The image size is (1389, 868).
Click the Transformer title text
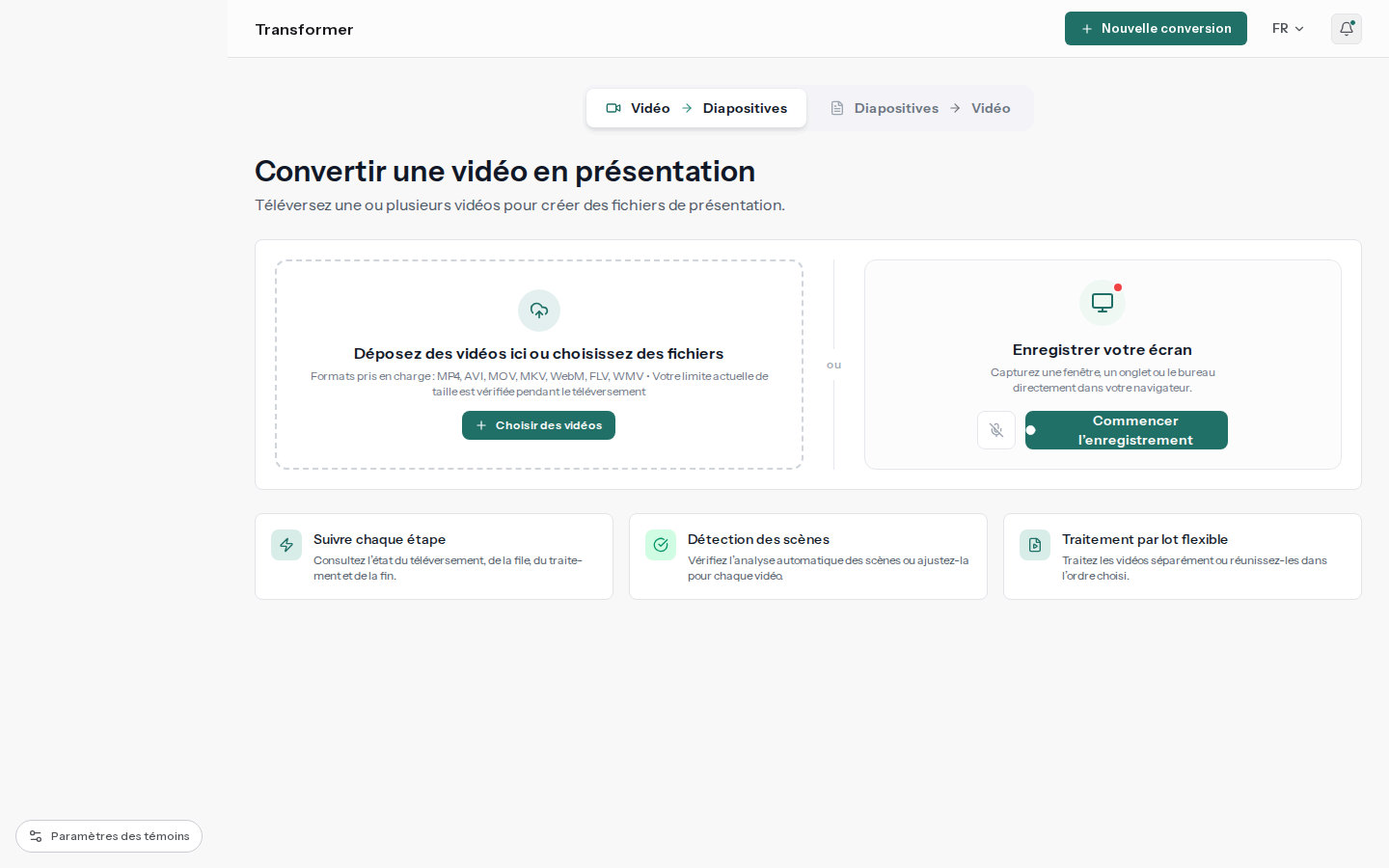[304, 30]
